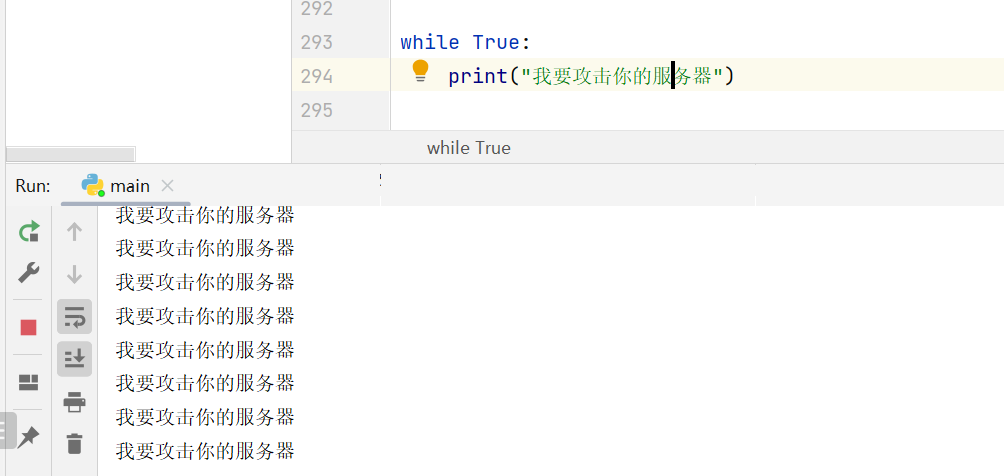Stop the running process with the red square
Viewport: 1004px width, 476px height.
pyautogui.click(x=29, y=327)
